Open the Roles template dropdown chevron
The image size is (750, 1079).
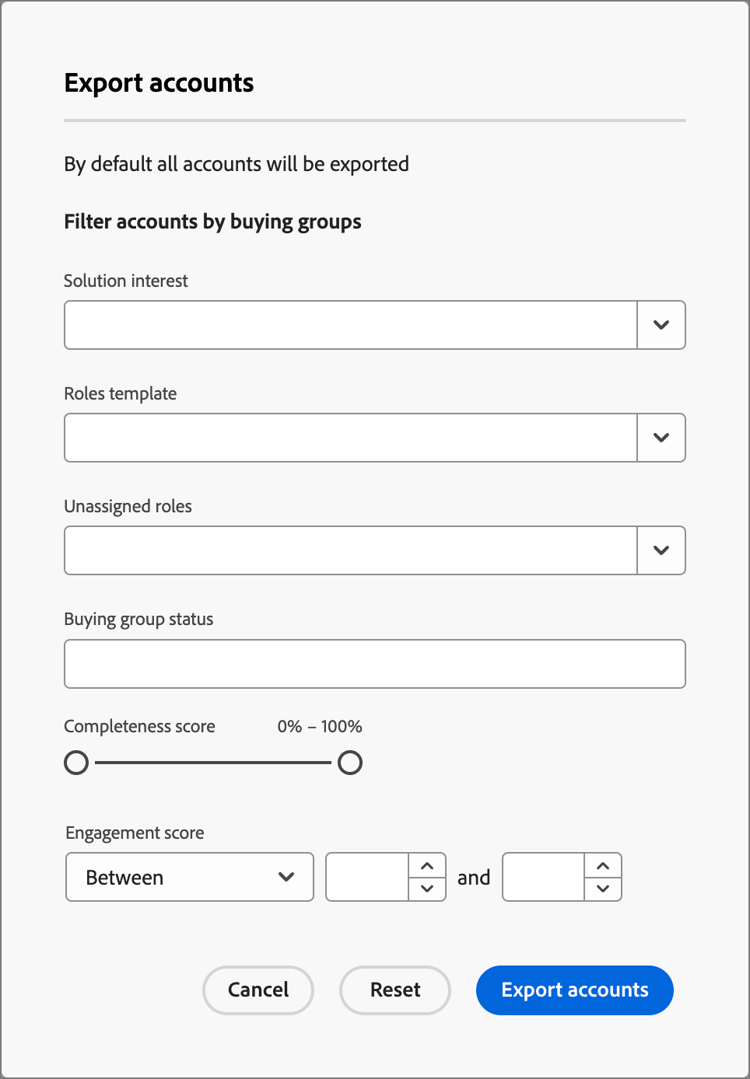pos(661,437)
